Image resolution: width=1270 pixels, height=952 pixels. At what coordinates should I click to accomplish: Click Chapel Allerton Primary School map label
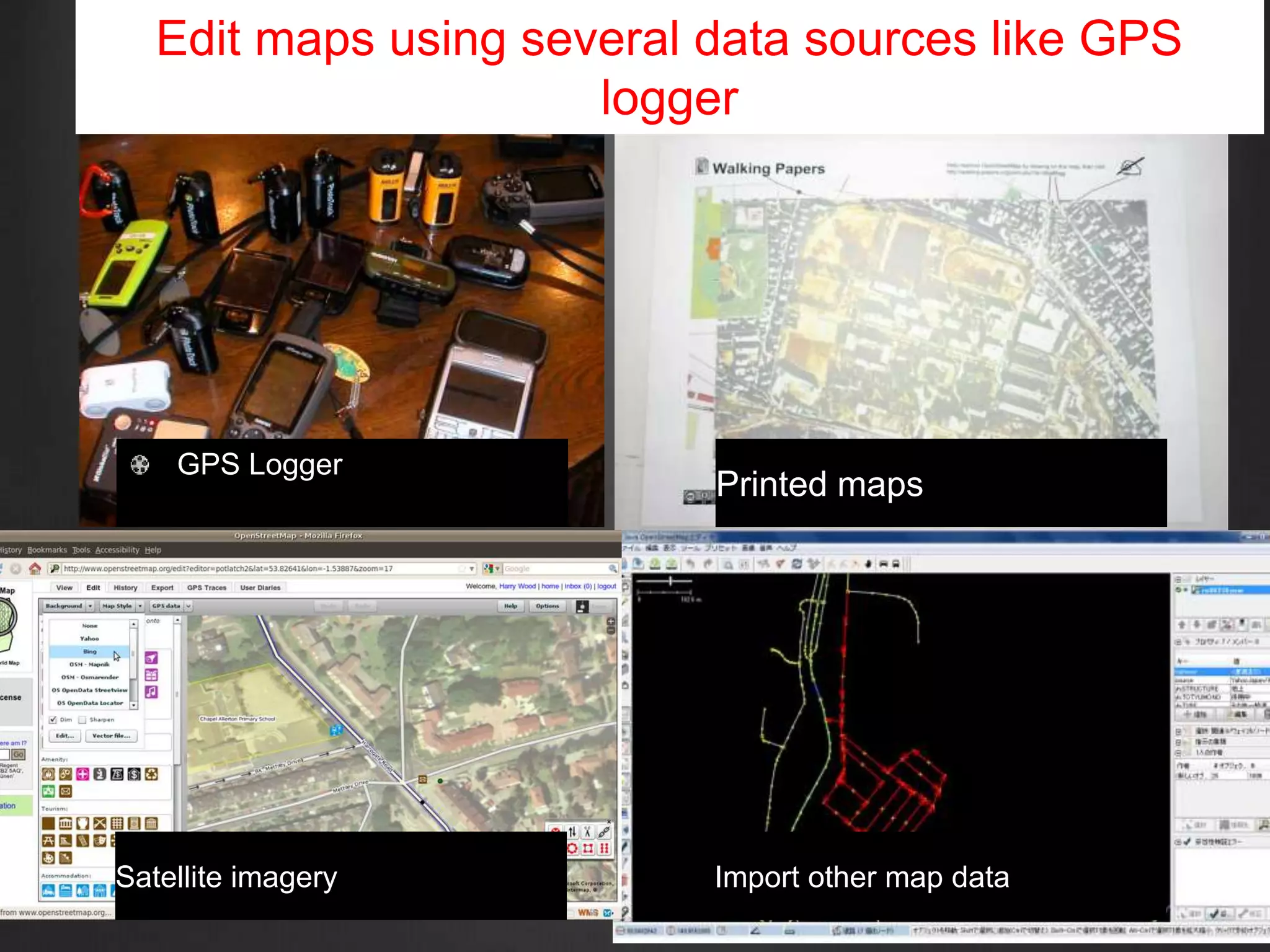pyautogui.click(x=238, y=719)
